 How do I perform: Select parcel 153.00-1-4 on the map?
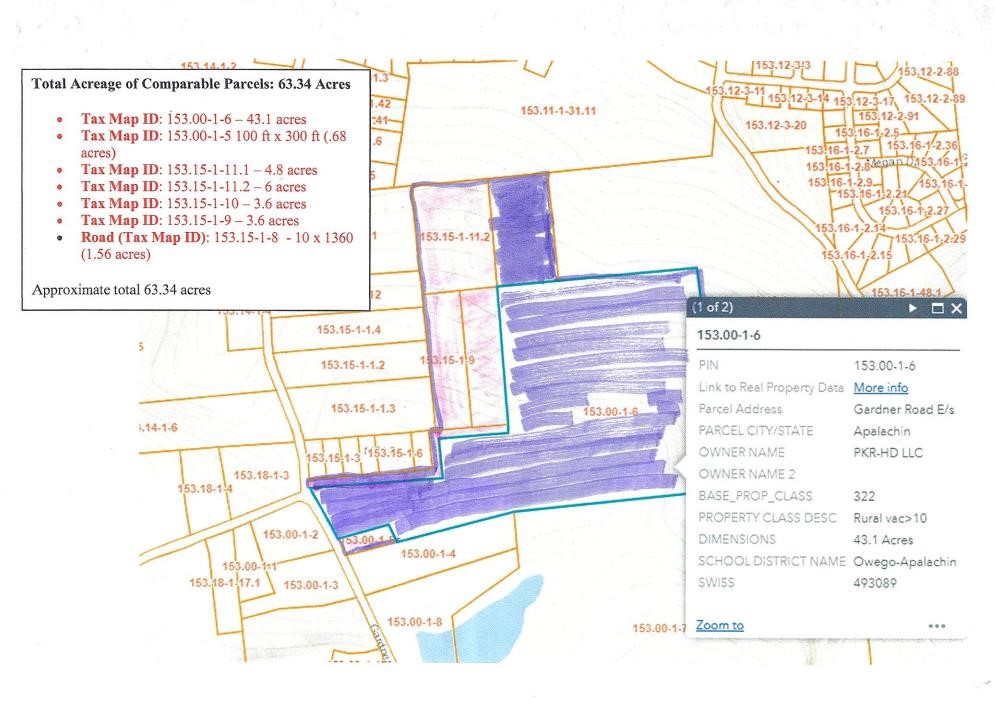(428, 554)
